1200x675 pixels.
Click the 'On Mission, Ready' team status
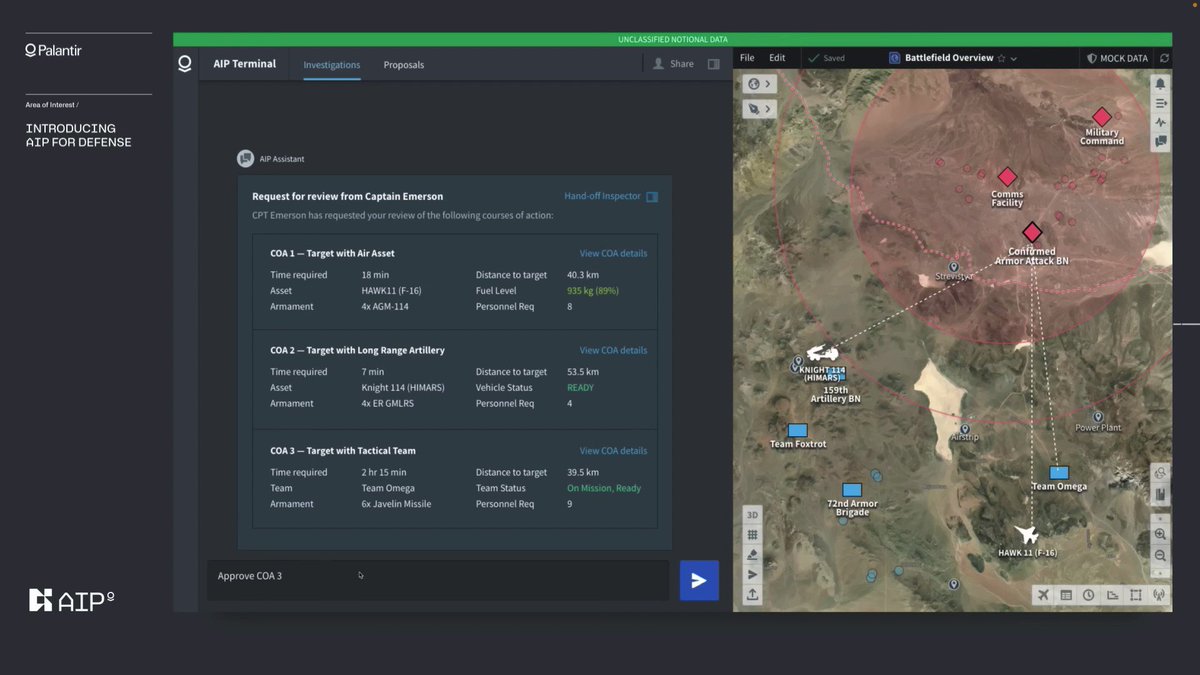(604, 488)
